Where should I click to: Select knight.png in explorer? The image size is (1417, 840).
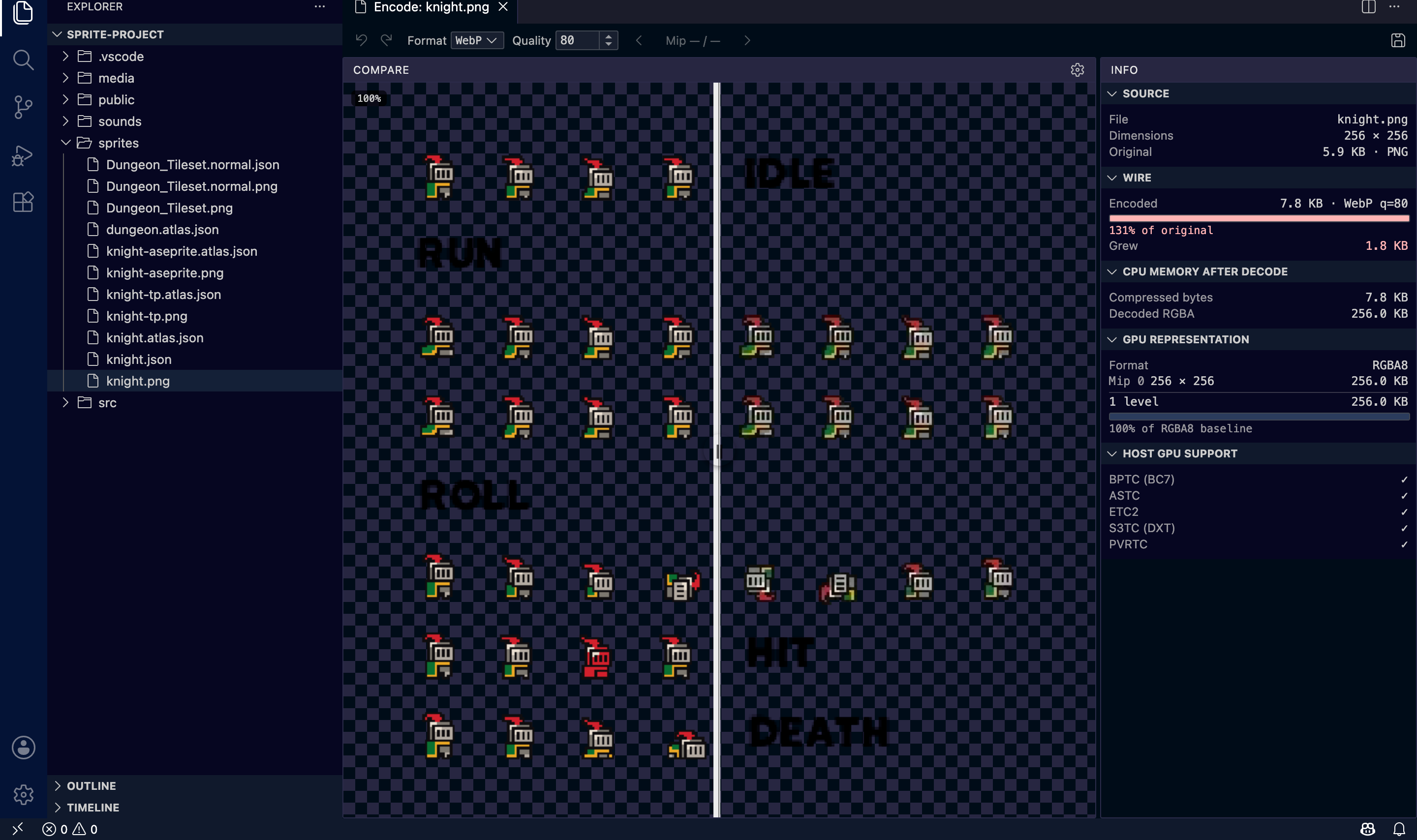(195, 381)
